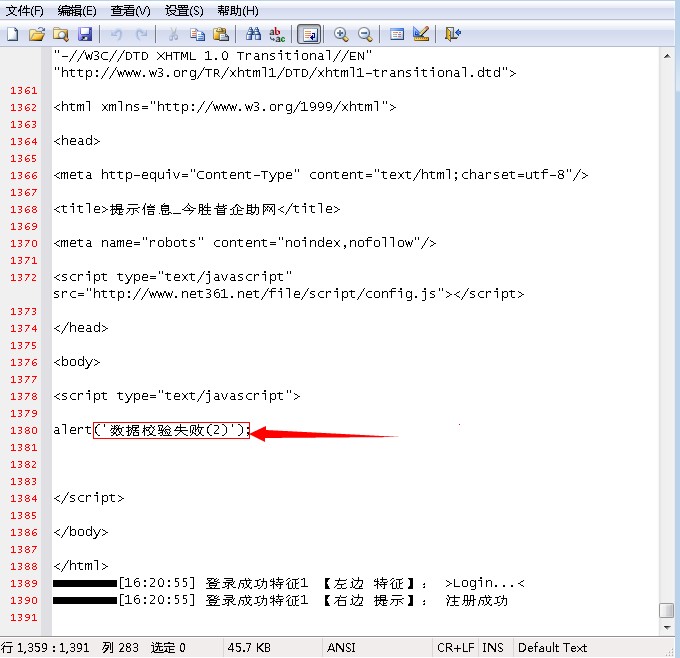The image size is (680, 658).
Task: Open a file using the folder icon
Action: coord(37,34)
